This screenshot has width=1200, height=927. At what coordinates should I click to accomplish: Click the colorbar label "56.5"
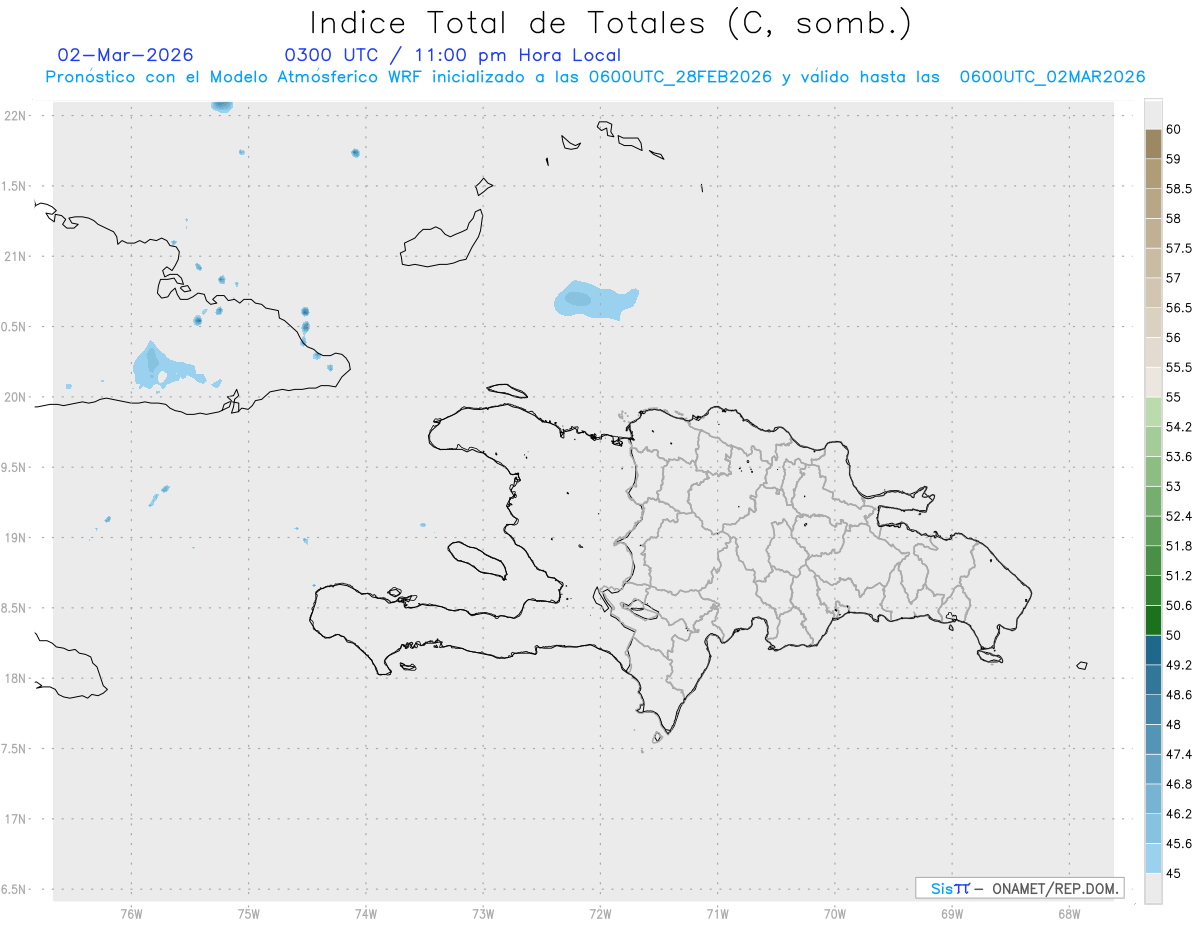click(x=1179, y=308)
